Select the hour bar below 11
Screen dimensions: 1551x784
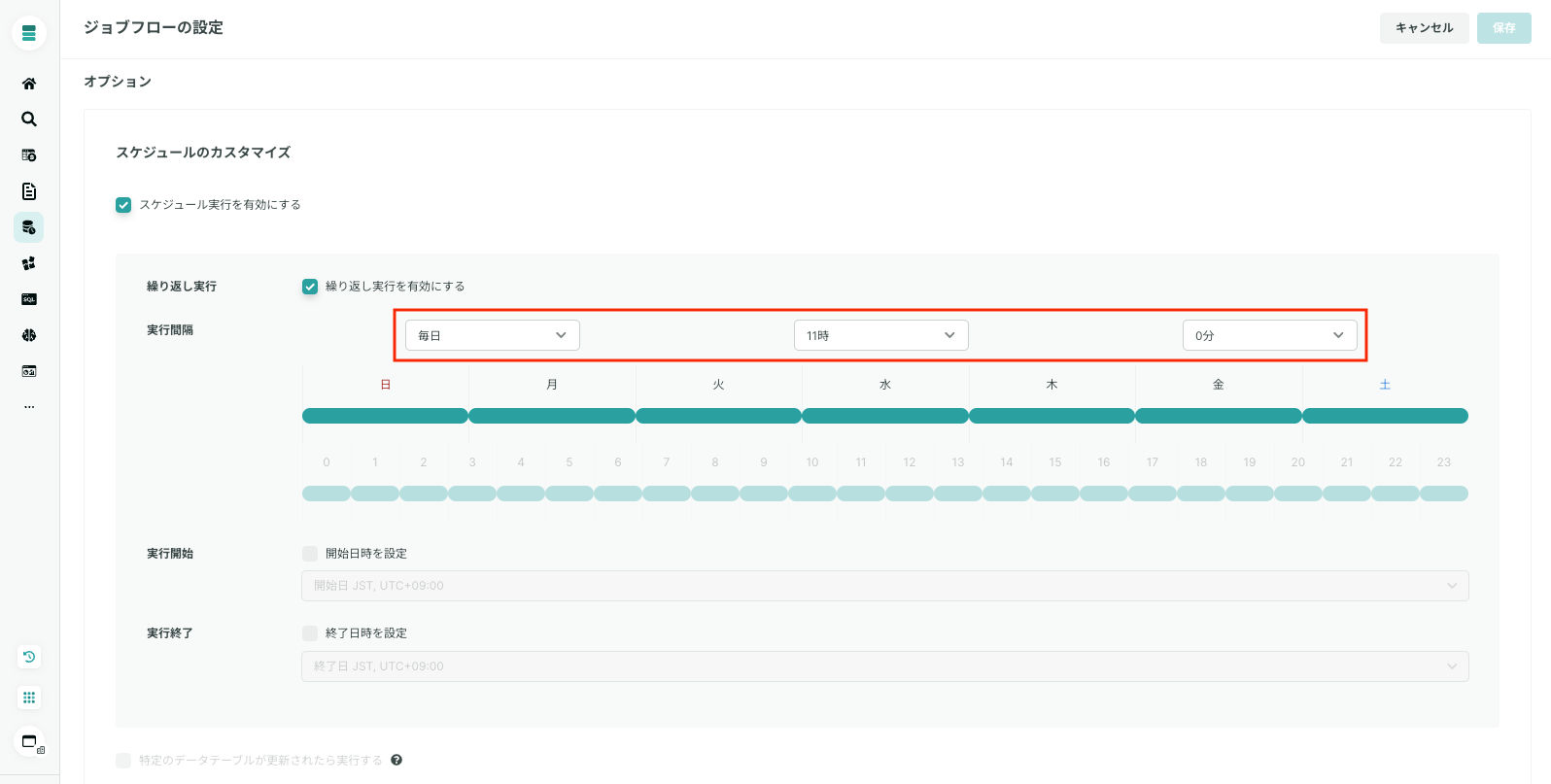pos(861,494)
